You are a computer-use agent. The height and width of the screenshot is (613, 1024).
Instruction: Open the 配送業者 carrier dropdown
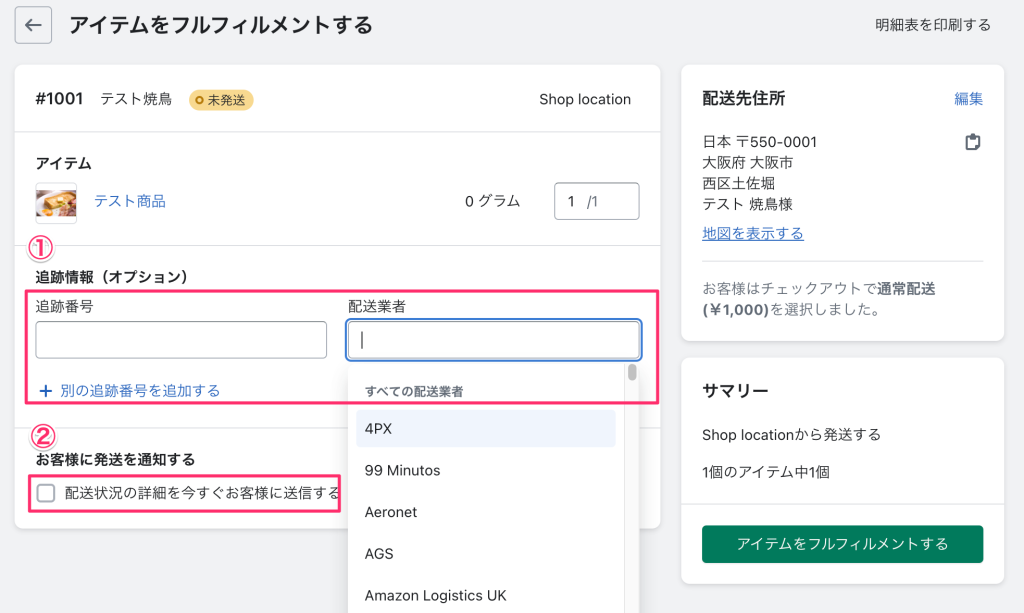tap(493, 339)
